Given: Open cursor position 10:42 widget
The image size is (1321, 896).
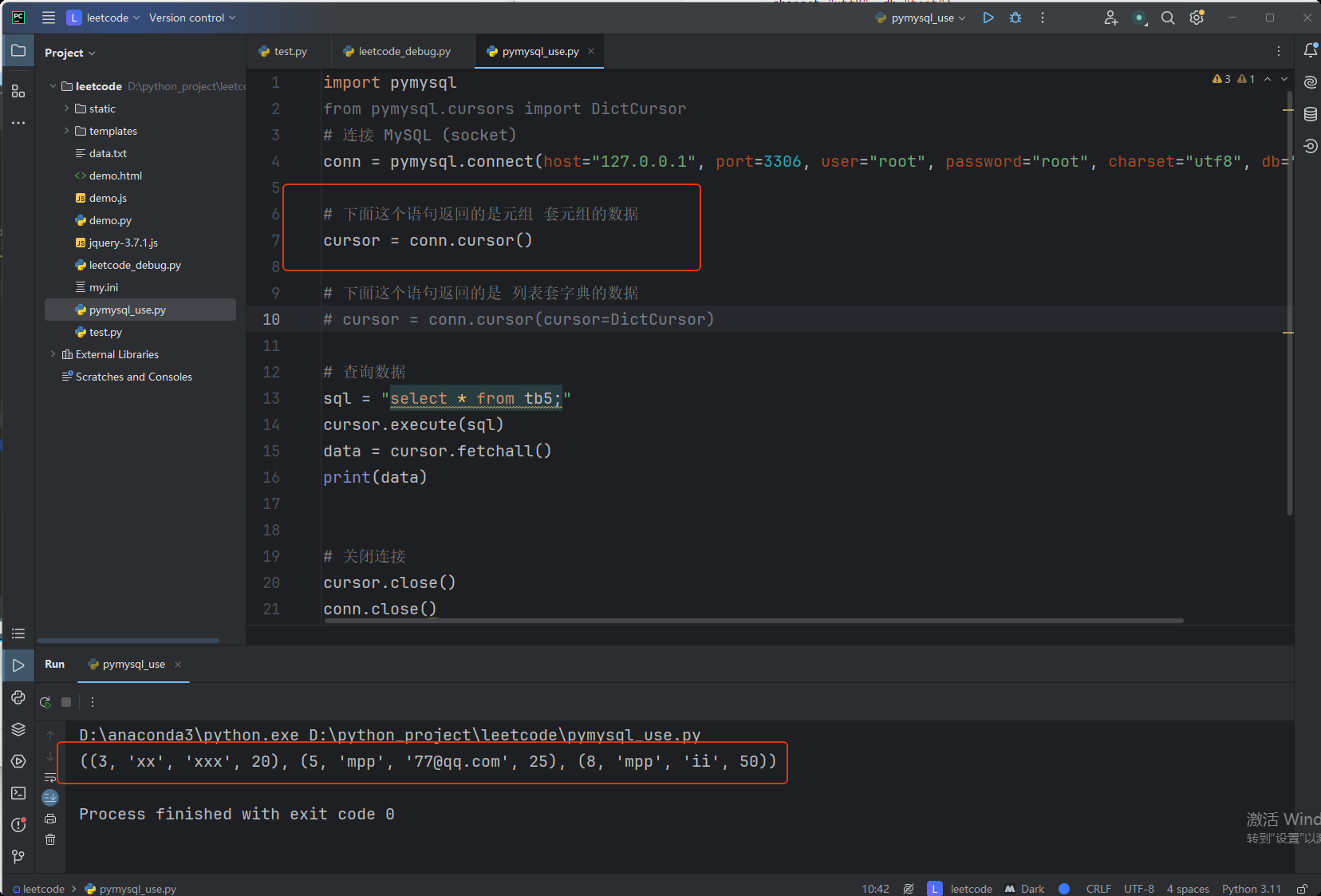Looking at the screenshot, I should pos(875,889).
